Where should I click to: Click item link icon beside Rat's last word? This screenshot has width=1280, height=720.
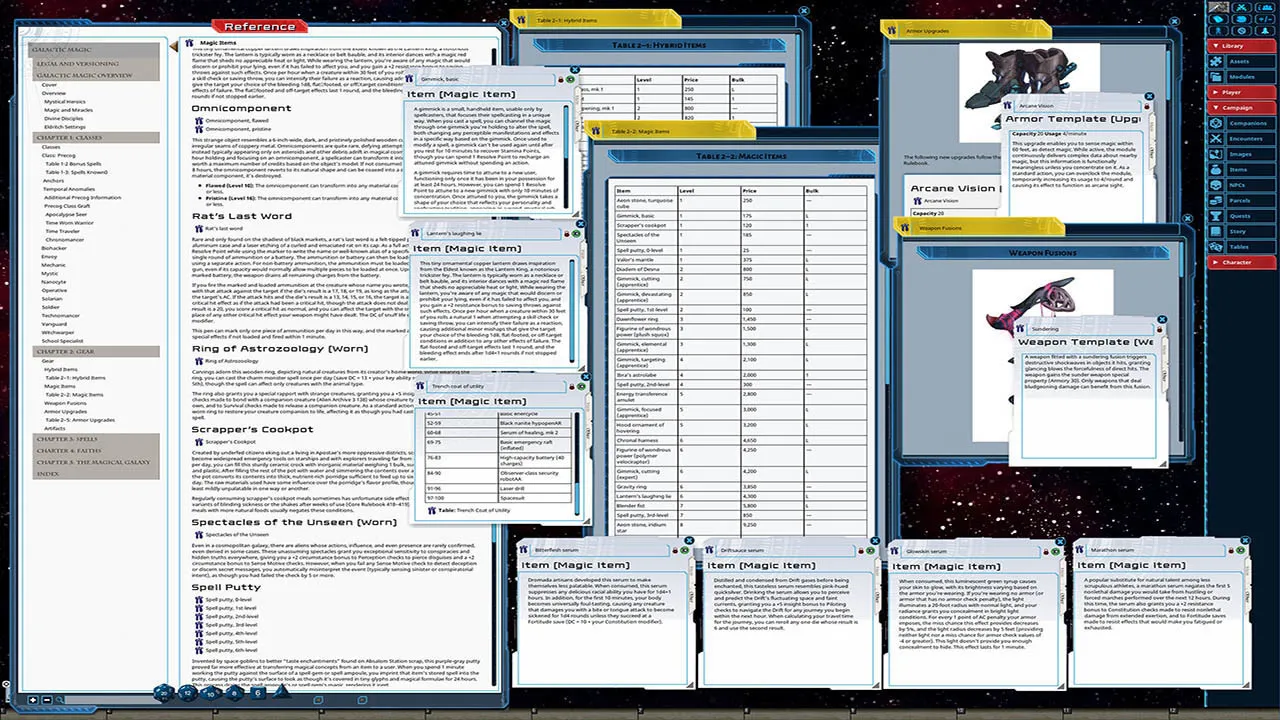pyautogui.click(x=198, y=229)
